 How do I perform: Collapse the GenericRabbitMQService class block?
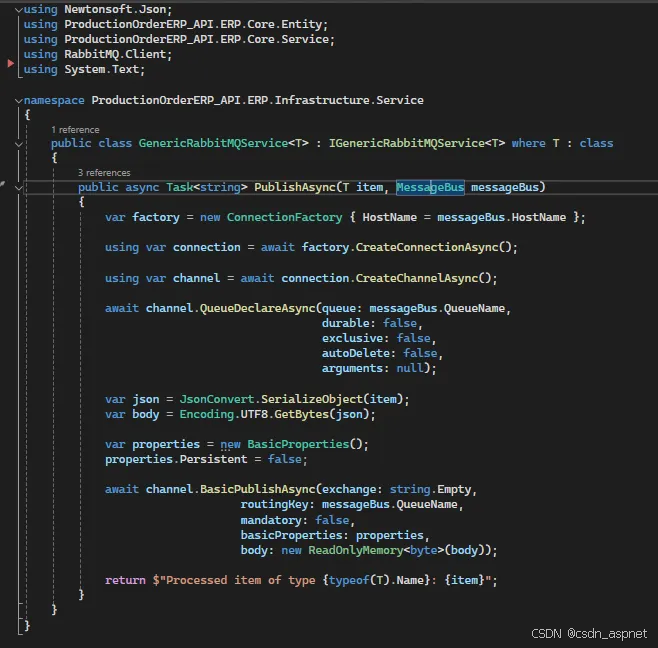(18, 144)
